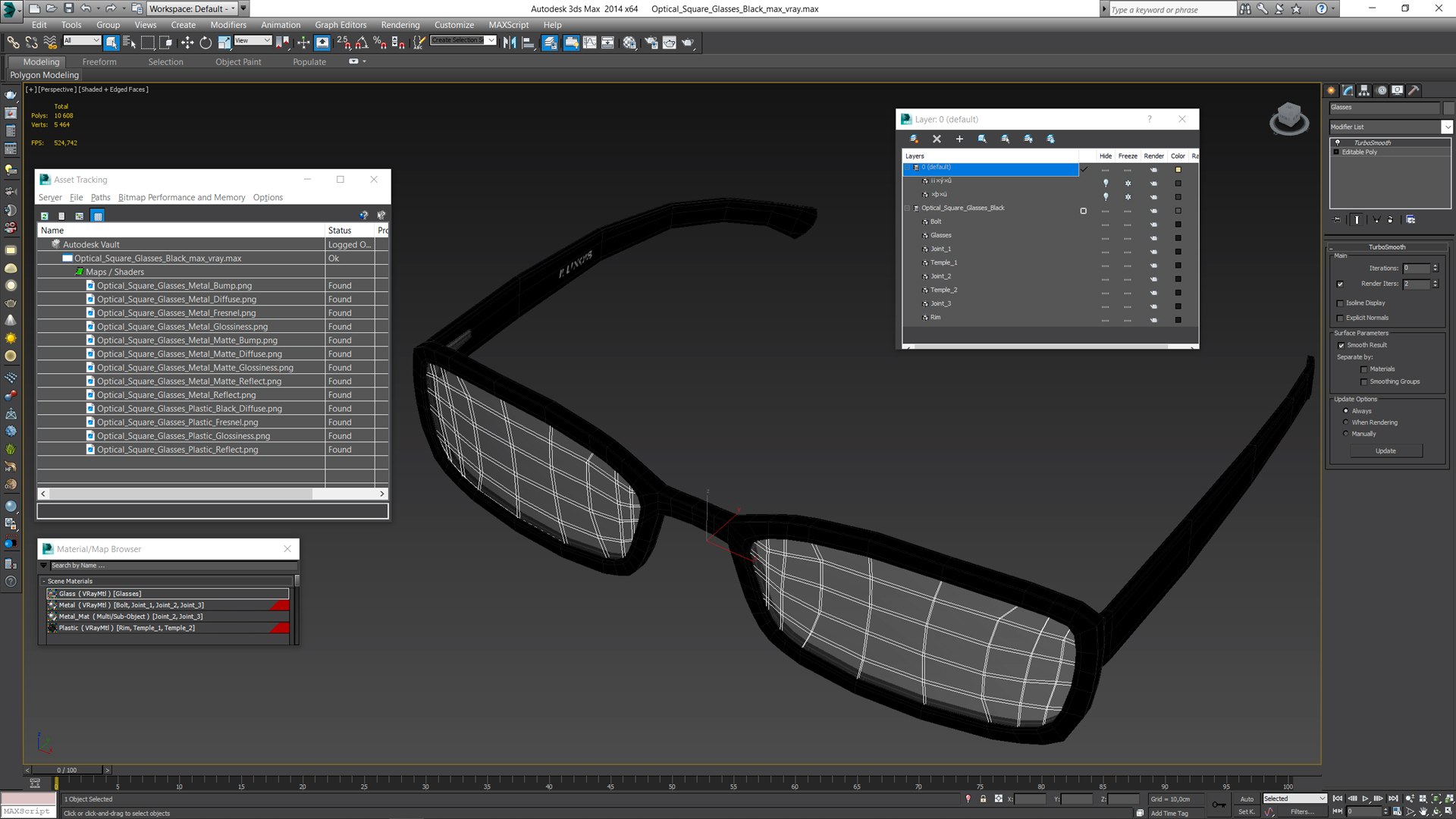Toggle the Selection Lock padlock icon

coord(983,799)
